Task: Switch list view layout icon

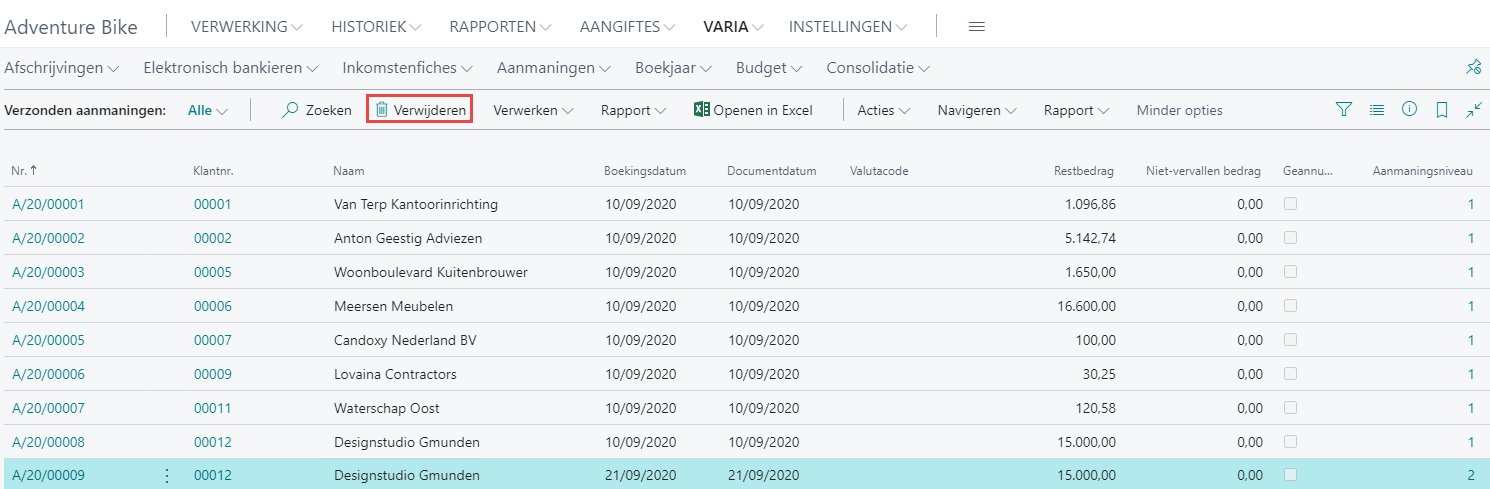Action: pos(1377,110)
